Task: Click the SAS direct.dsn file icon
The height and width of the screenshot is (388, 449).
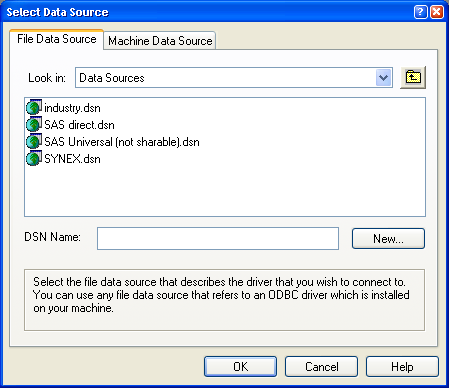Action: [34, 124]
